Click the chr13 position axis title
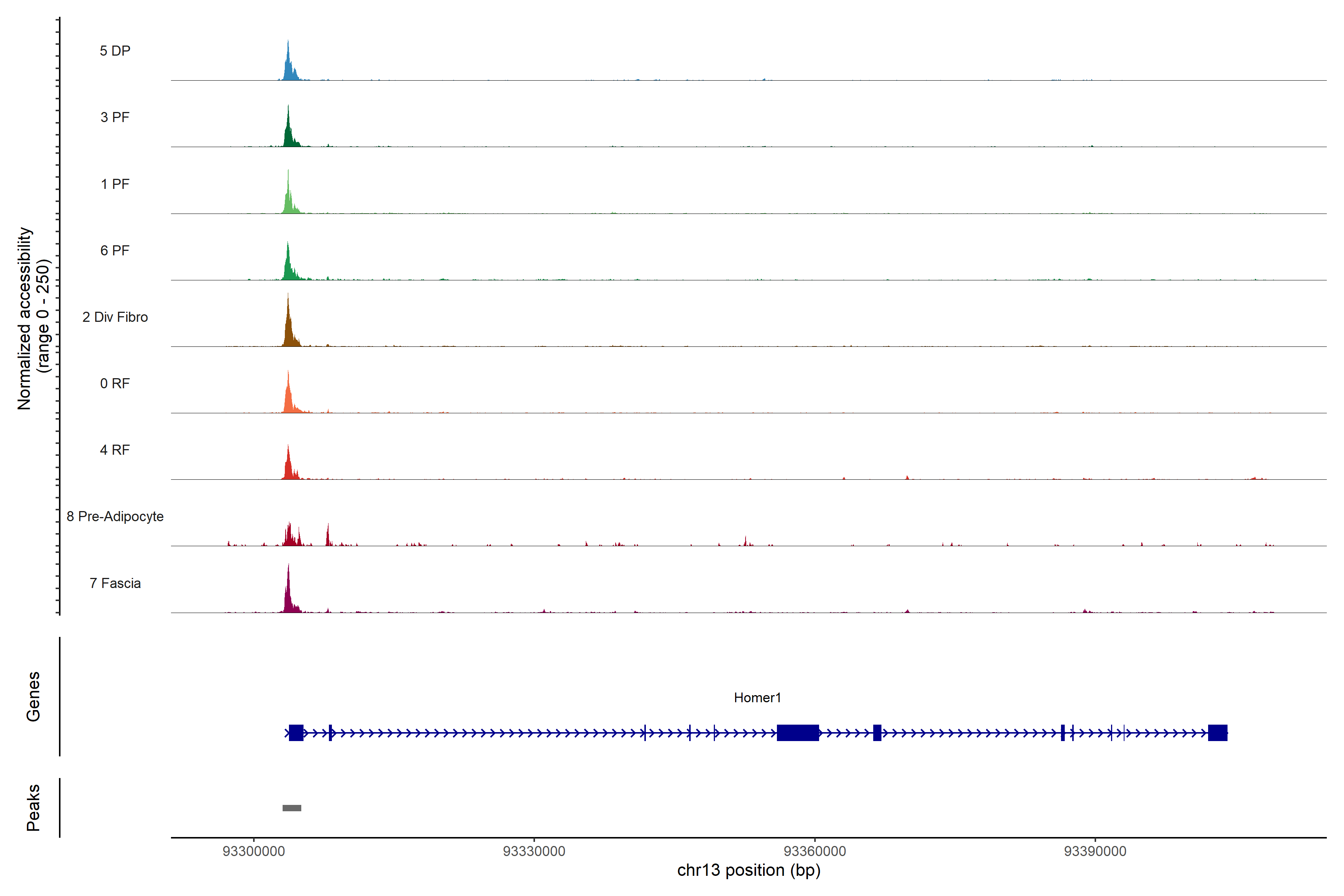 (x=749, y=870)
